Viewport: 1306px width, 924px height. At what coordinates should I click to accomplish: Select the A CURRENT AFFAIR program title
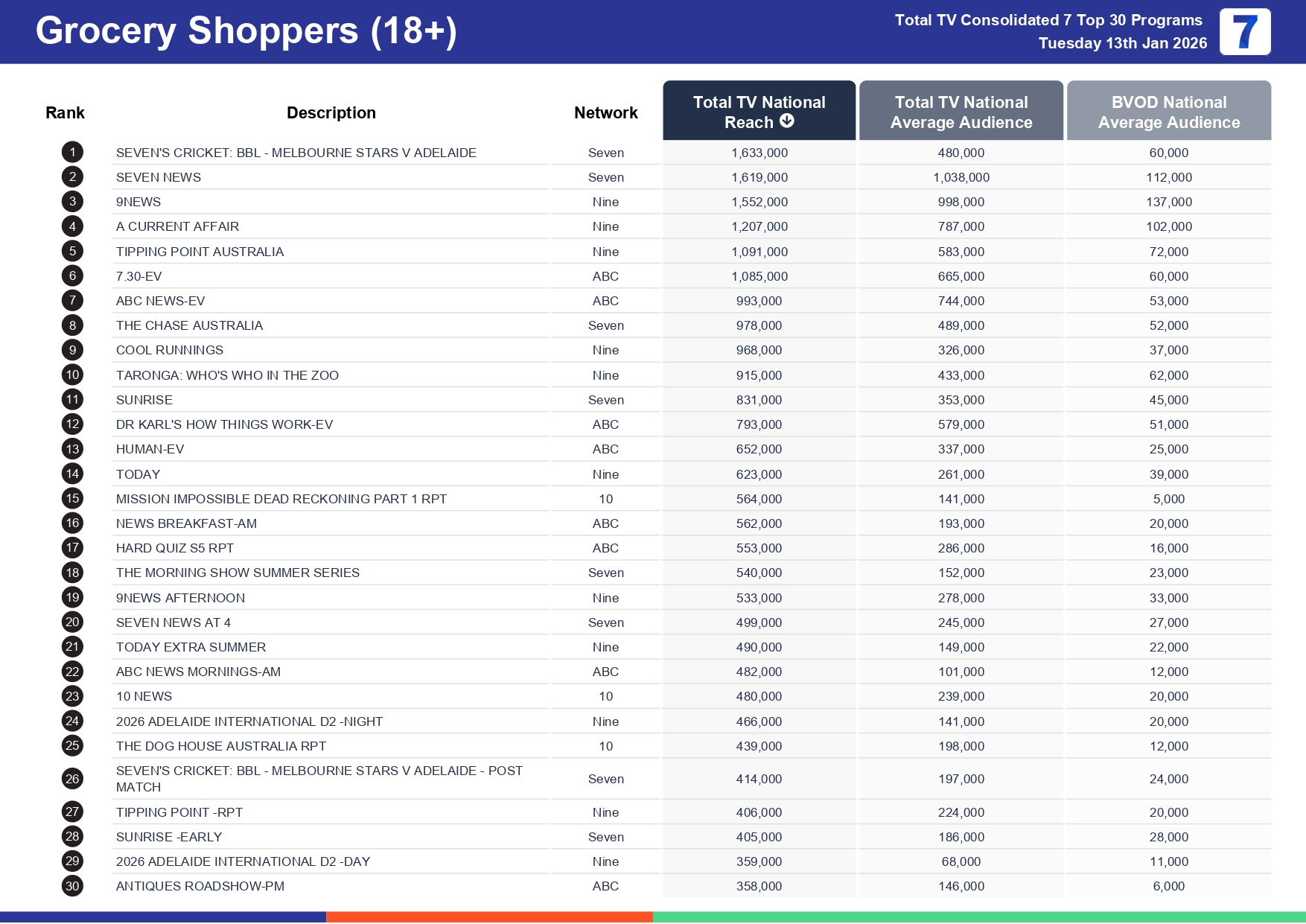177,226
